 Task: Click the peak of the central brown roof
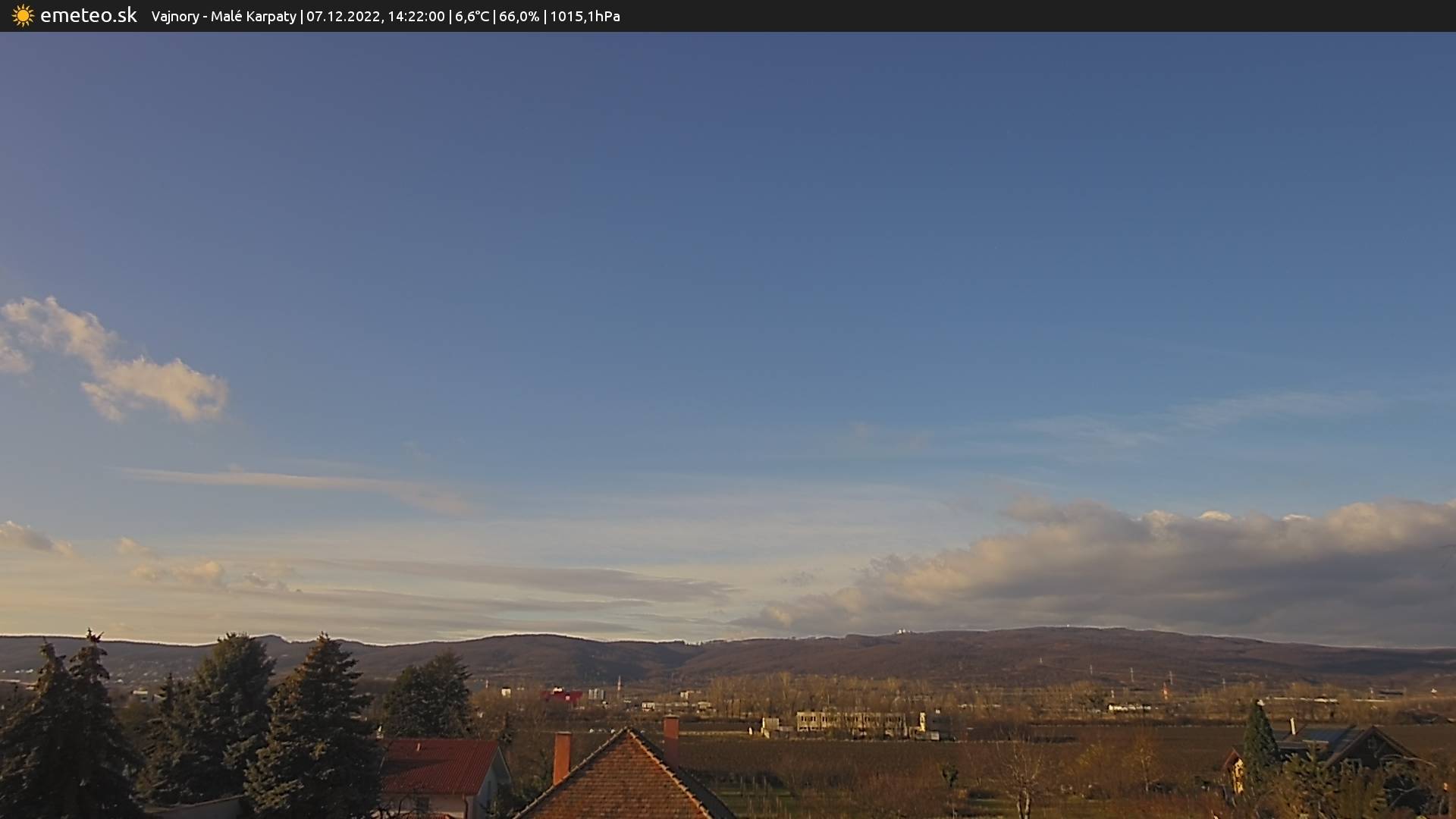[627, 731]
